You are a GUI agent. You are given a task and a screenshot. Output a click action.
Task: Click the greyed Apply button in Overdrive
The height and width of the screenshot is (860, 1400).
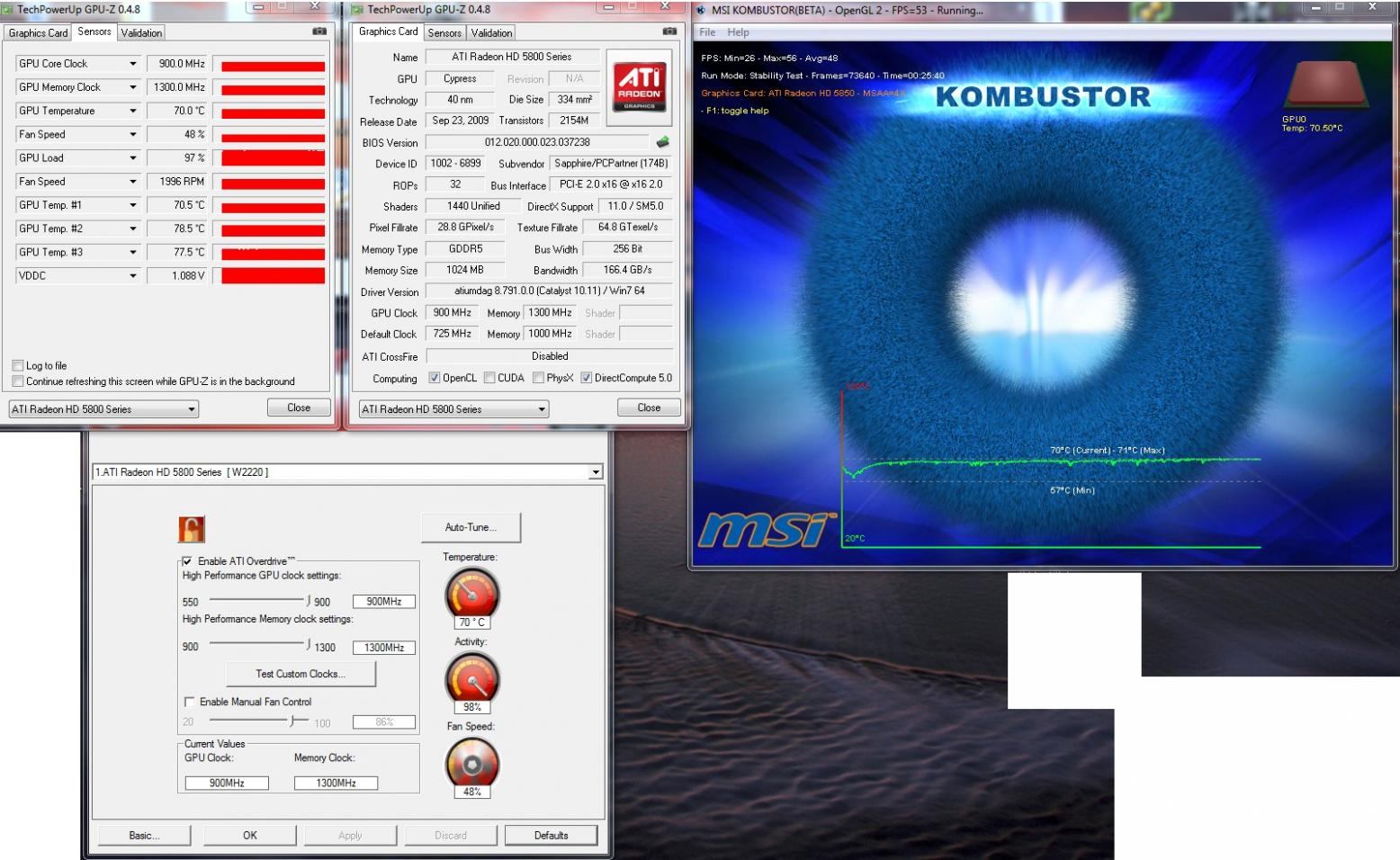[350, 836]
